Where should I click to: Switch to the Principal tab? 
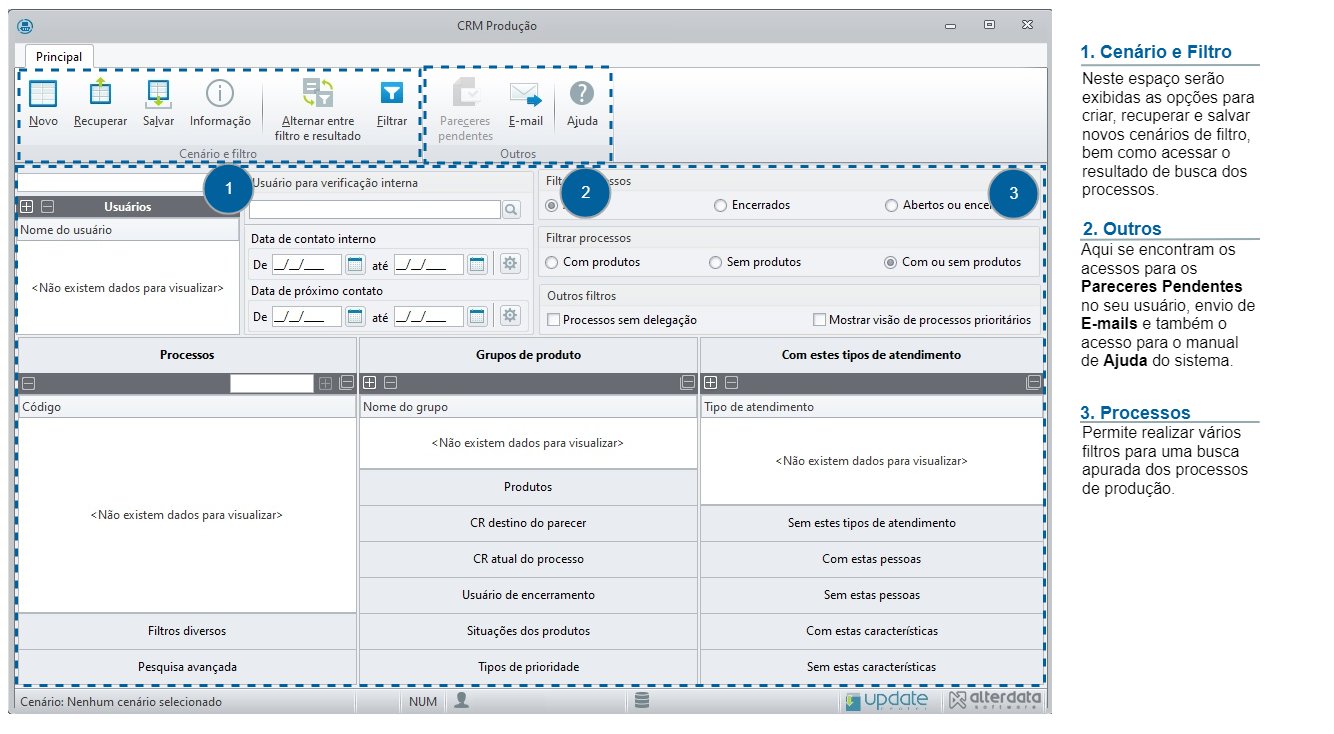click(x=59, y=57)
